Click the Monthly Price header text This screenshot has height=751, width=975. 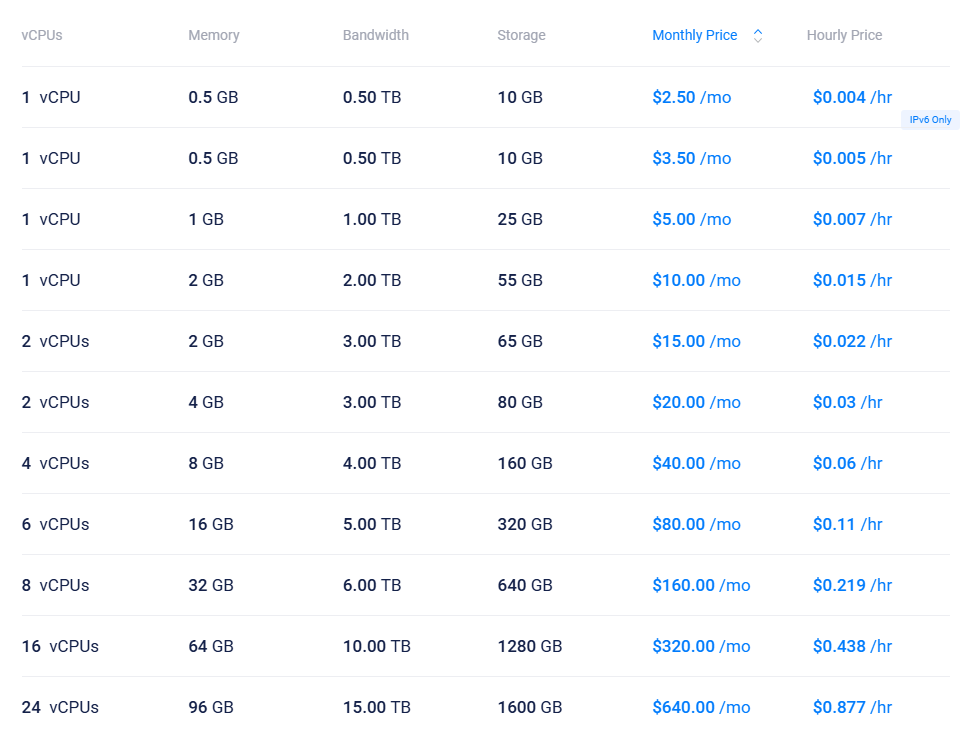[x=694, y=36]
